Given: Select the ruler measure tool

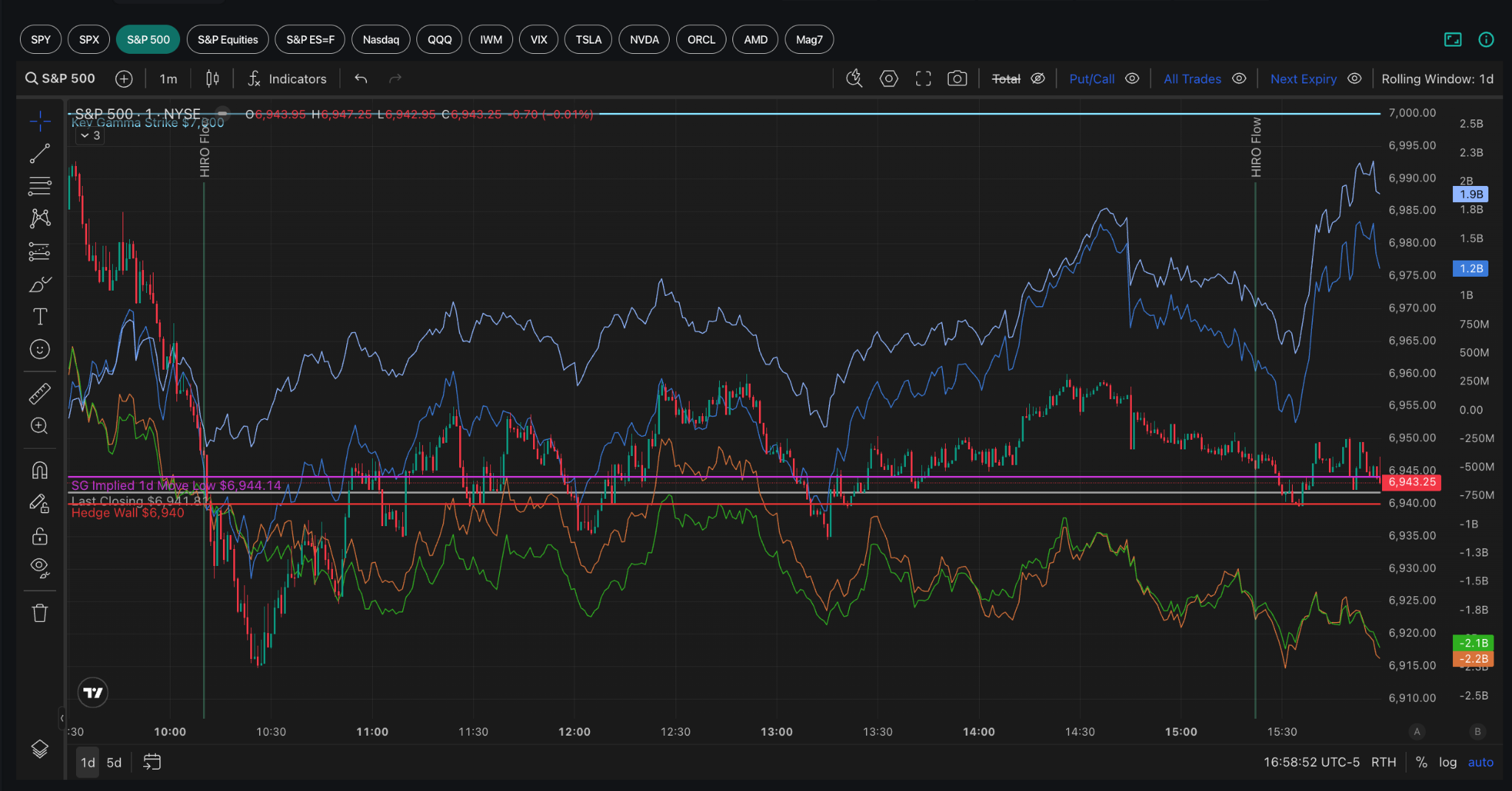Looking at the screenshot, I should [x=40, y=393].
